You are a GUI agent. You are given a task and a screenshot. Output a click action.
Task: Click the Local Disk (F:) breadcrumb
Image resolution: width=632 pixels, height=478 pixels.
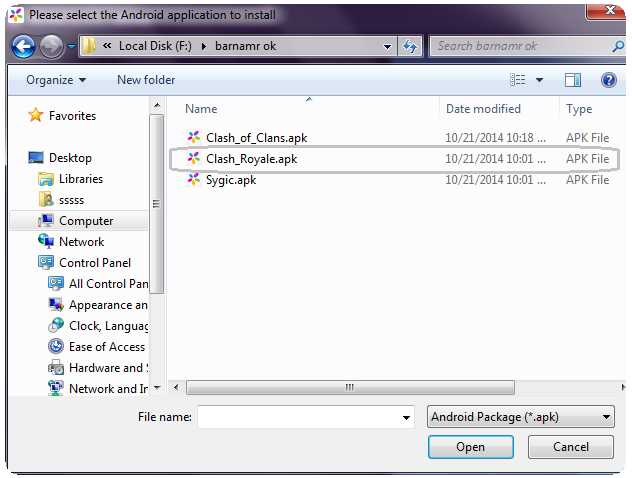pos(155,46)
